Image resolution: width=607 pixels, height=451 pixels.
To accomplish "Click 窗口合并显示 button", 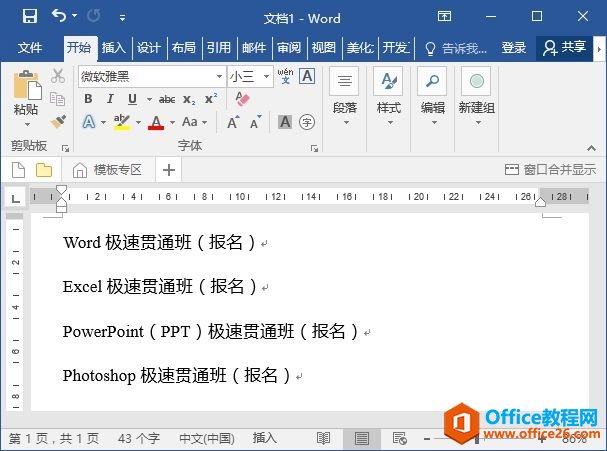I will [x=550, y=170].
